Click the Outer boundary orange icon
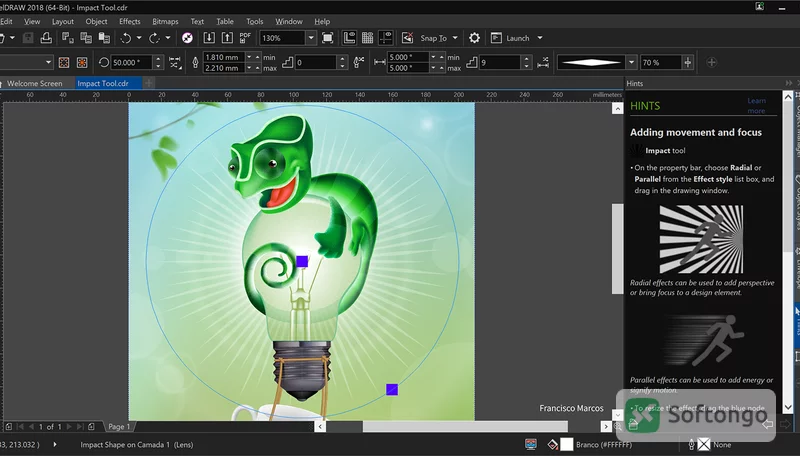The image size is (800, 456). (x=82, y=63)
